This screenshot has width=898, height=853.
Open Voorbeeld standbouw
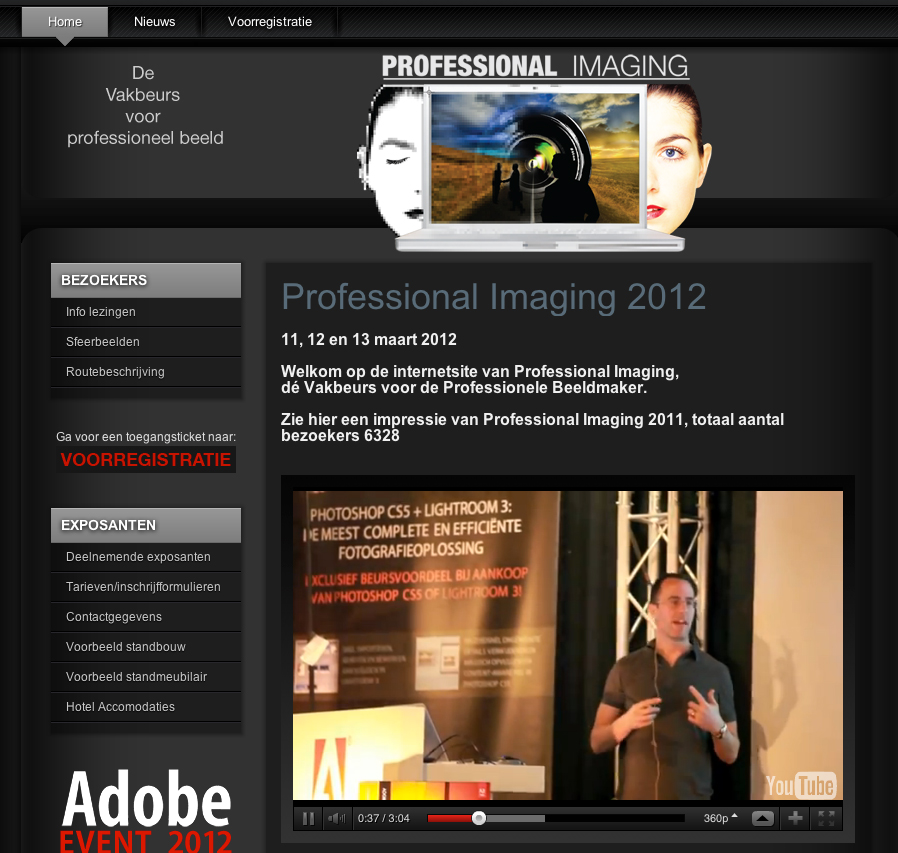point(146,647)
